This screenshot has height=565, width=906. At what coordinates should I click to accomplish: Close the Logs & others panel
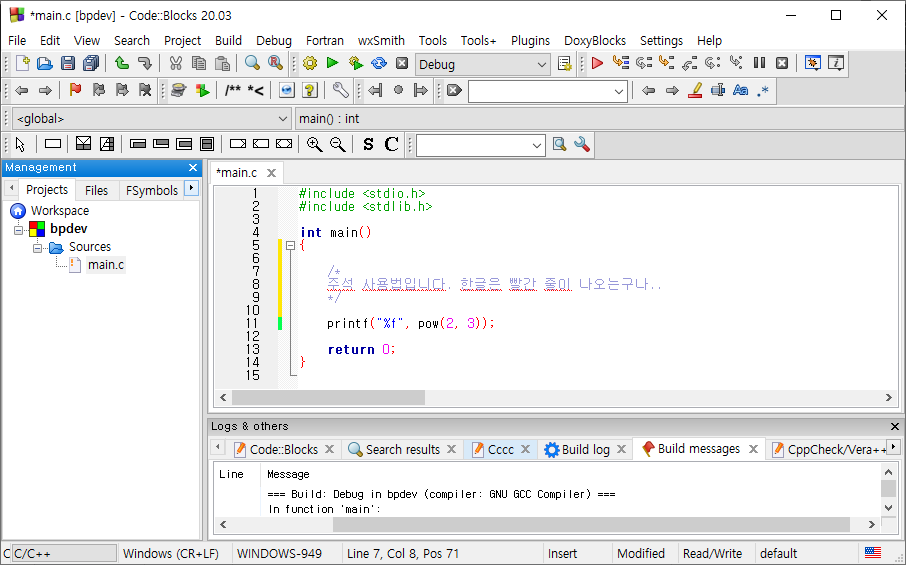pos(894,426)
